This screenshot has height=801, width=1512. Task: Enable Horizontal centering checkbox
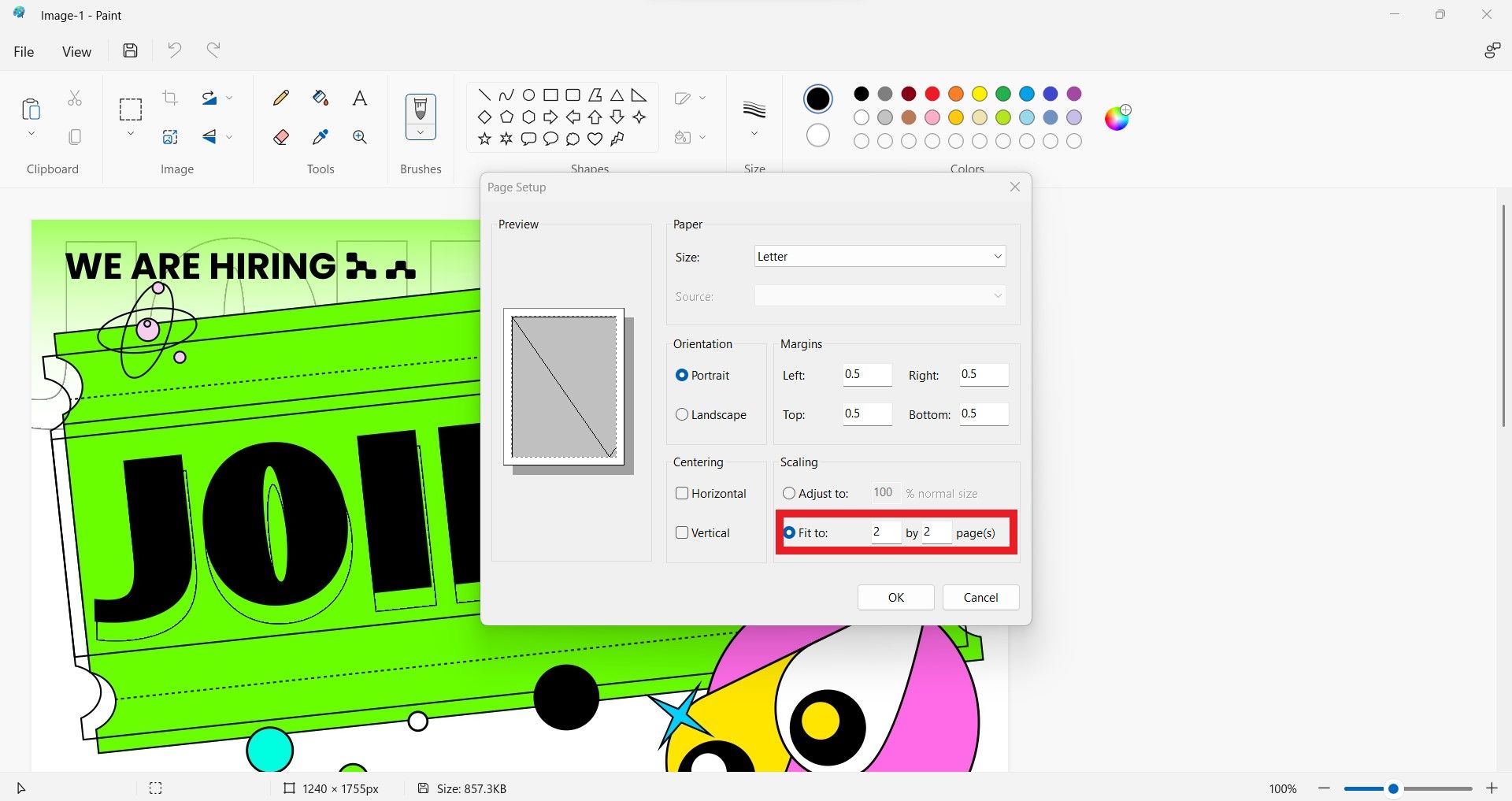click(682, 493)
